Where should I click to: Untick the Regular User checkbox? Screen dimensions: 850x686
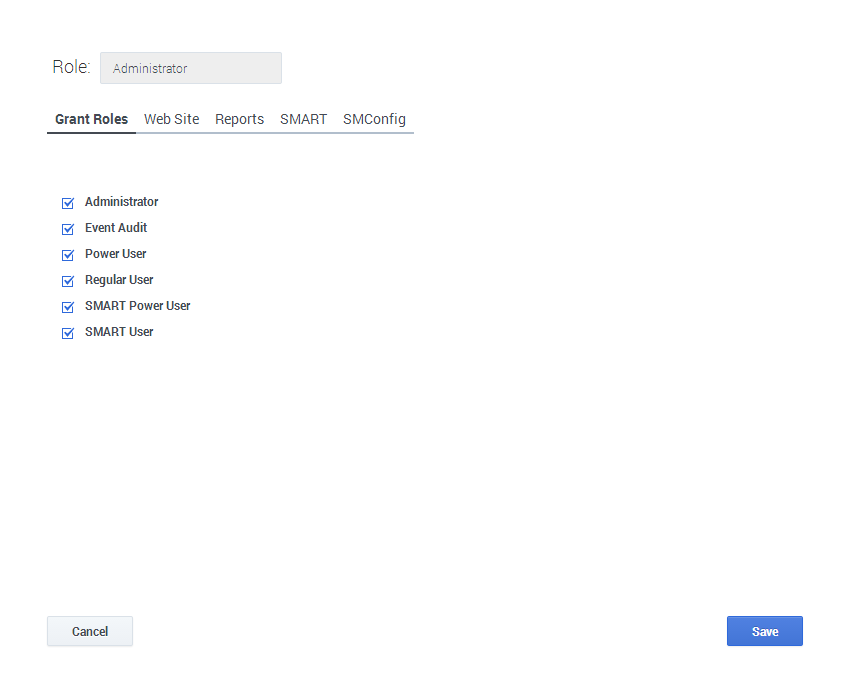(x=68, y=281)
